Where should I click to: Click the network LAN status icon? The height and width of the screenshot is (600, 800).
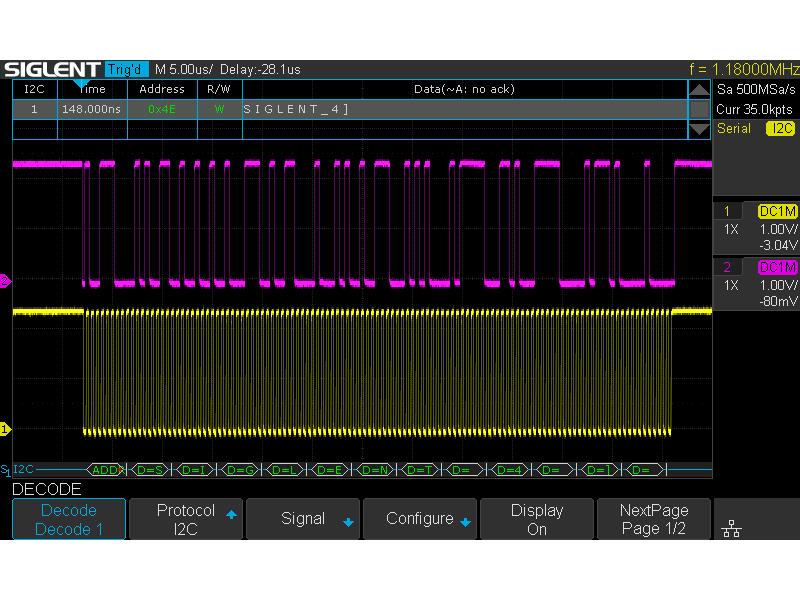coord(731,529)
